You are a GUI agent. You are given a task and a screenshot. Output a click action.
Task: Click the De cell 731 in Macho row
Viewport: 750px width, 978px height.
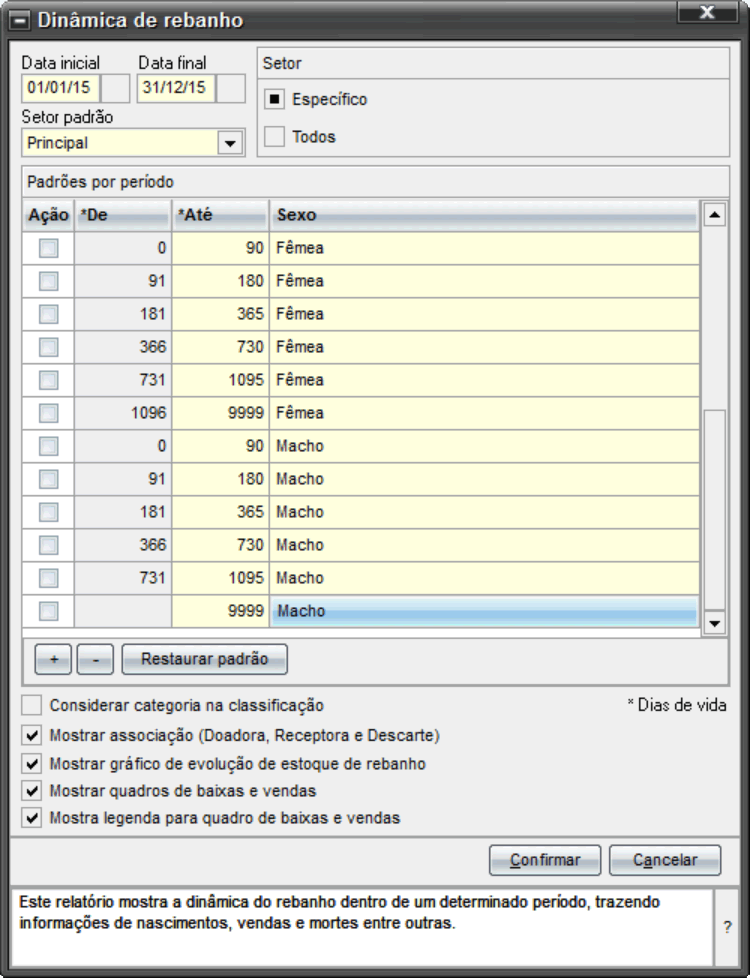[123, 579]
